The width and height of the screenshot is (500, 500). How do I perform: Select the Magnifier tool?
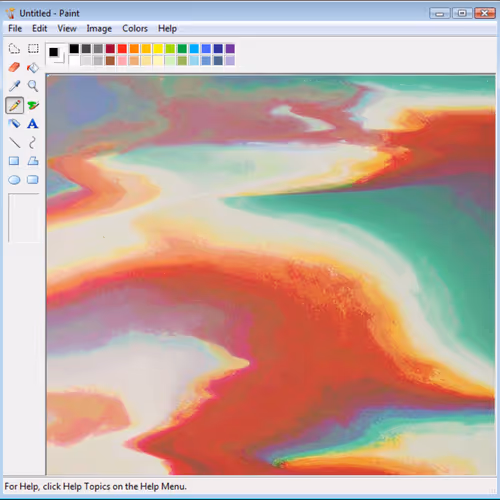pyautogui.click(x=33, y=86)
